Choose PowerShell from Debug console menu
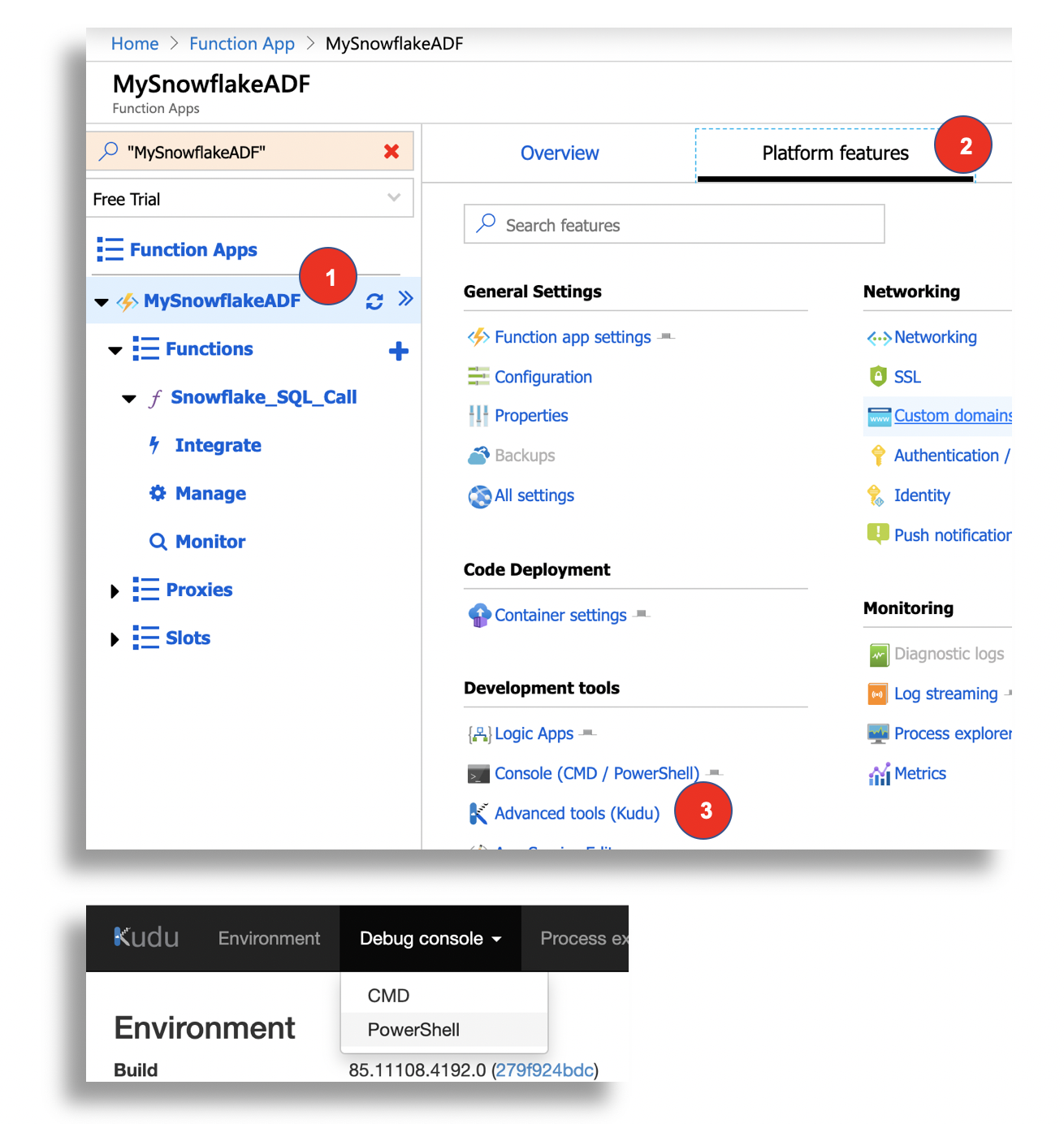 pyautogui.click(x=444, y=1030)
